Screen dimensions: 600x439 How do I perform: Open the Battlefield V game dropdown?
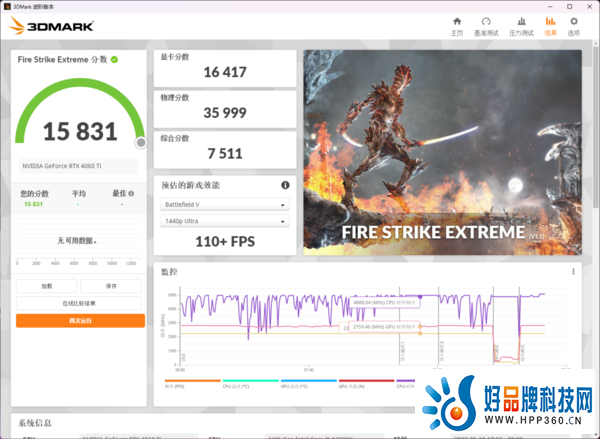coord(225,204)
